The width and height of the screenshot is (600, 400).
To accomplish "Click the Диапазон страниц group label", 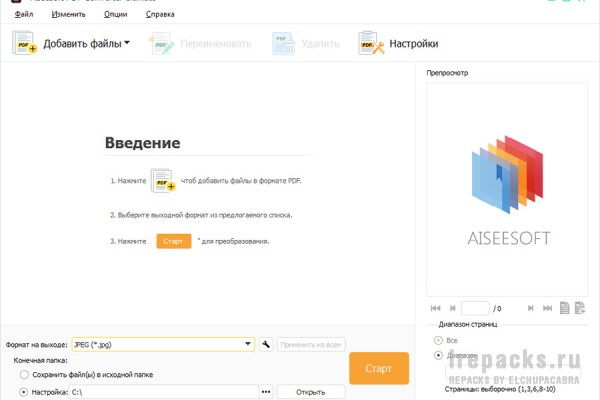I will (x=468, y=324).
